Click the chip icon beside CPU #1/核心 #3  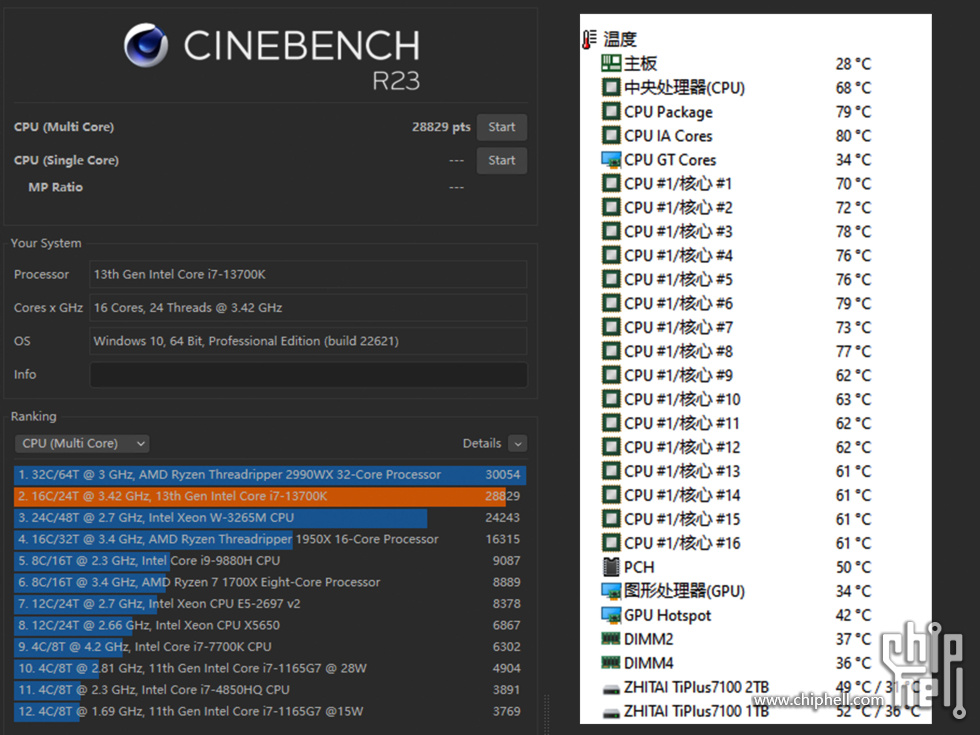point(611,231)
